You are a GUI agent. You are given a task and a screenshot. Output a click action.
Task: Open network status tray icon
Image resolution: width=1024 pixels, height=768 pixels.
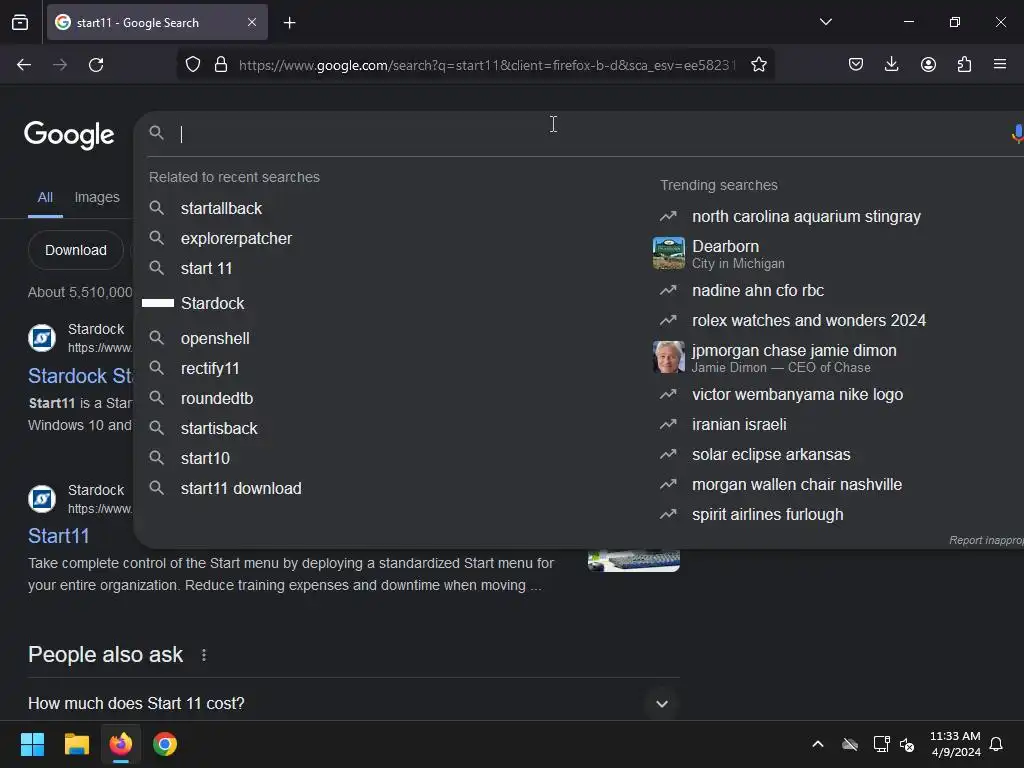pyautogui.click(x=881, y=744)
